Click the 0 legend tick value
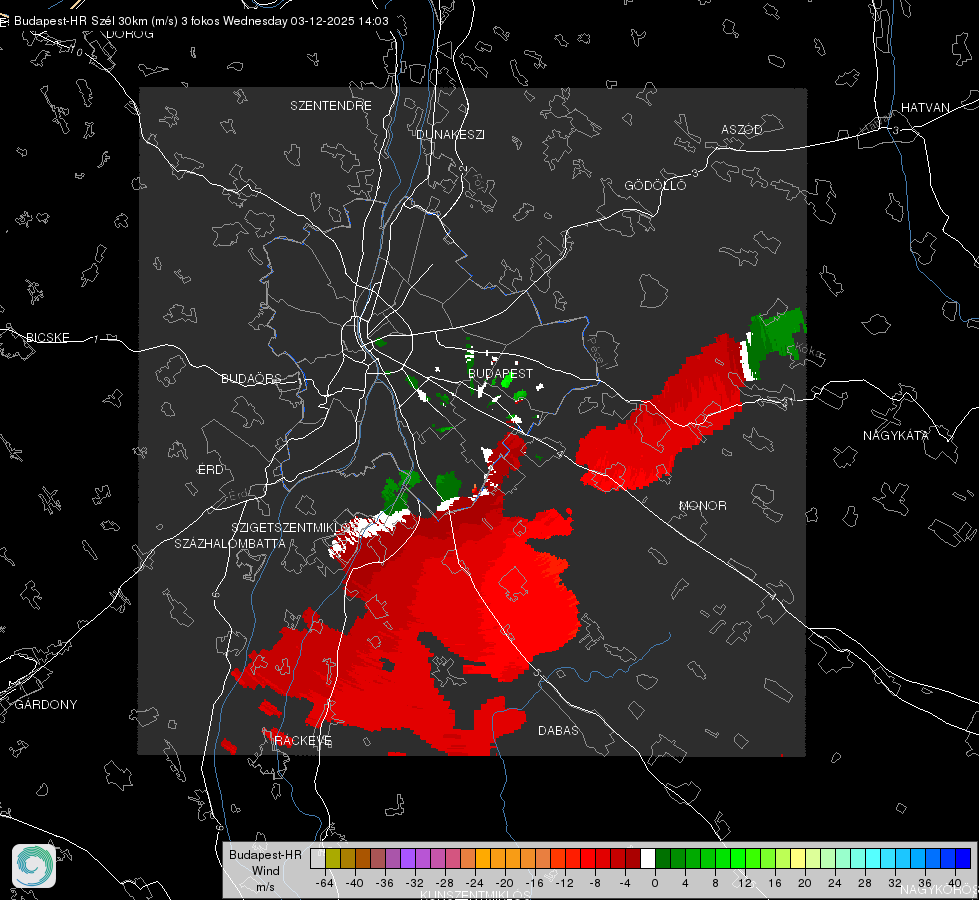 click(x=655, y=883)
